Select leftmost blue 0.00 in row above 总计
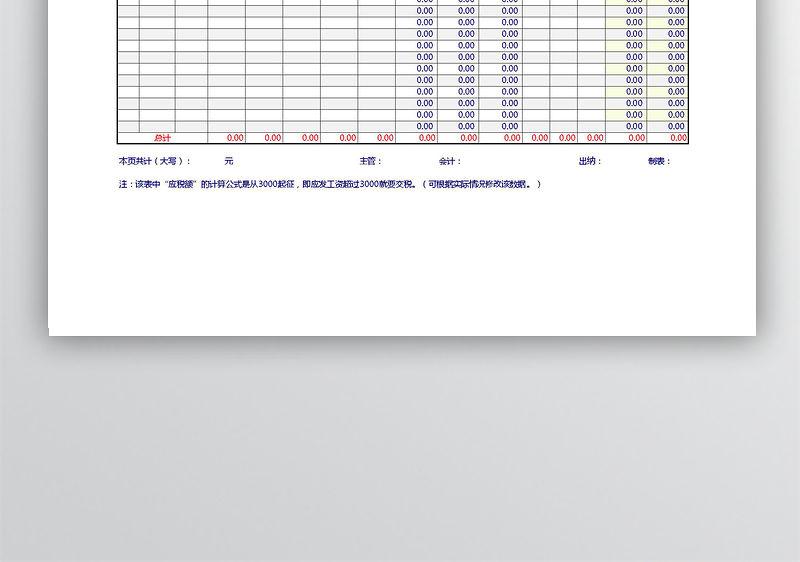Screen dimensions: 800x562 (425, 126)
